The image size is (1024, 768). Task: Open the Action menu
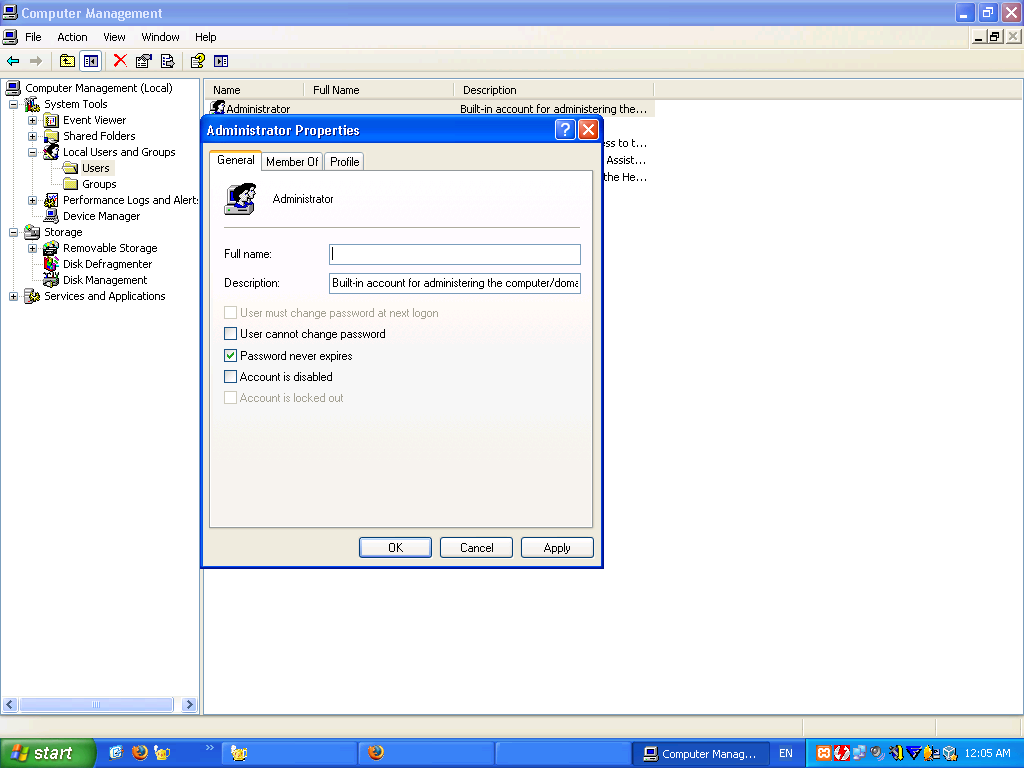[72, 37]
